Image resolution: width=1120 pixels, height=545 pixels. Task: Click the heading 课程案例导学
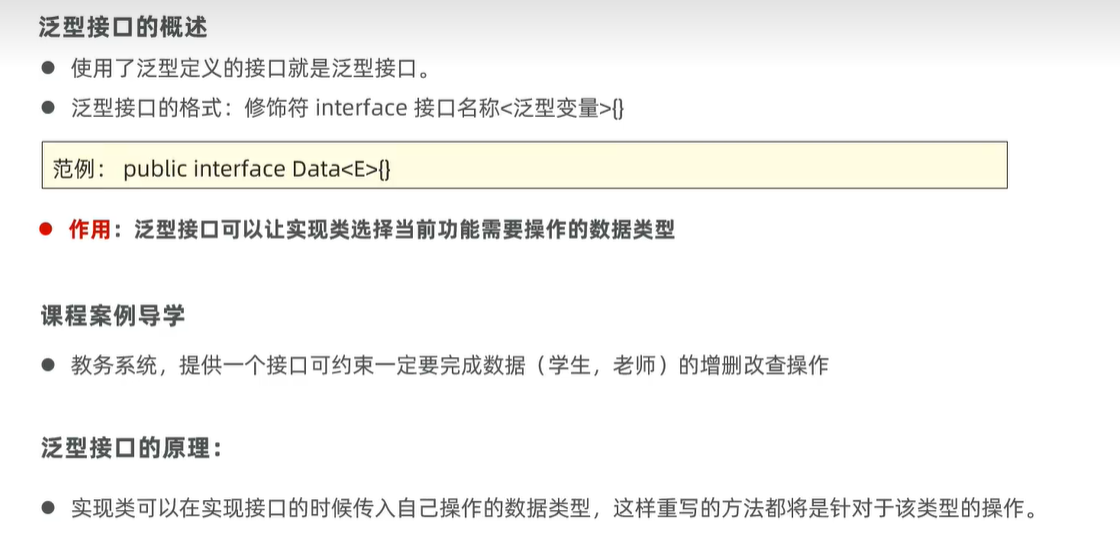coord(112,316)
